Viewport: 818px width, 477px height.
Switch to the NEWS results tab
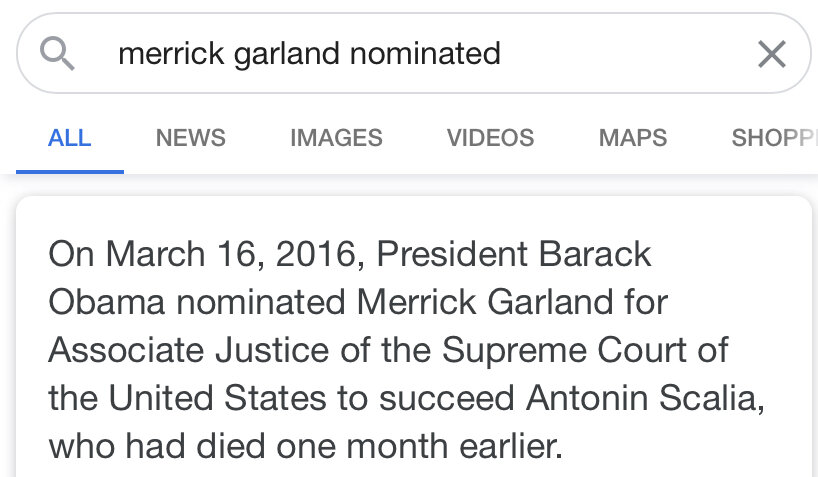(190, 138)
